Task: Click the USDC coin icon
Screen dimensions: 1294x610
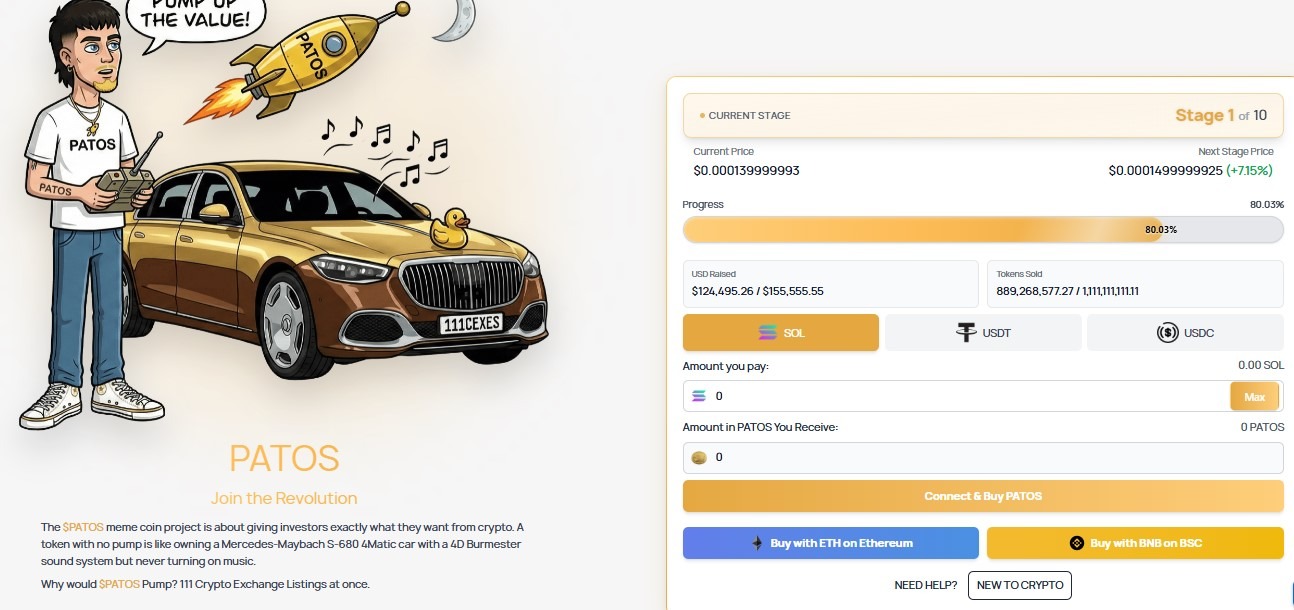Action: coord(1167,333)
